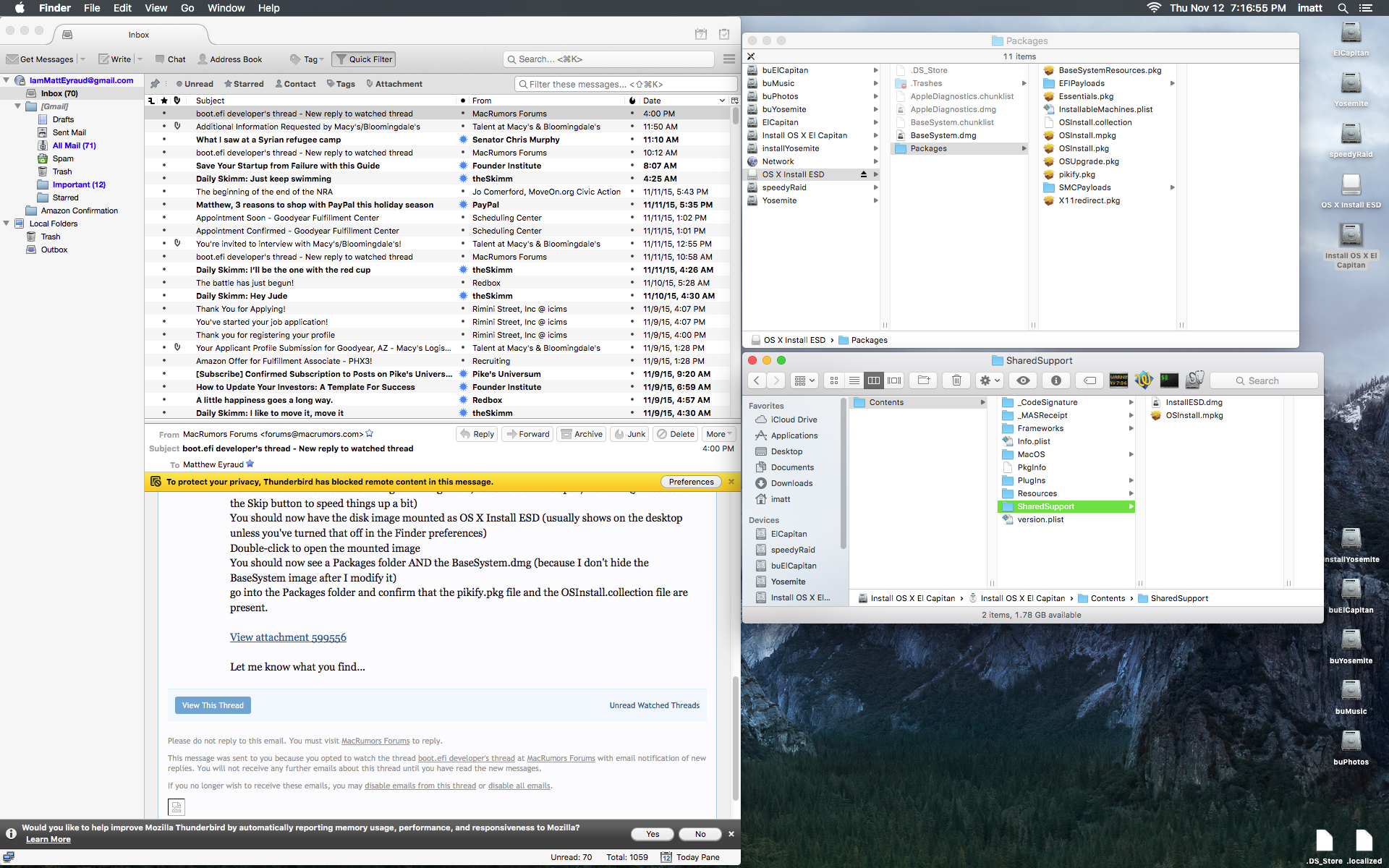Toggle star on sender MacRumors Forums in header
Image resolution: width=1389 pixels, height=868 pixels.
[x=370, y=434]
